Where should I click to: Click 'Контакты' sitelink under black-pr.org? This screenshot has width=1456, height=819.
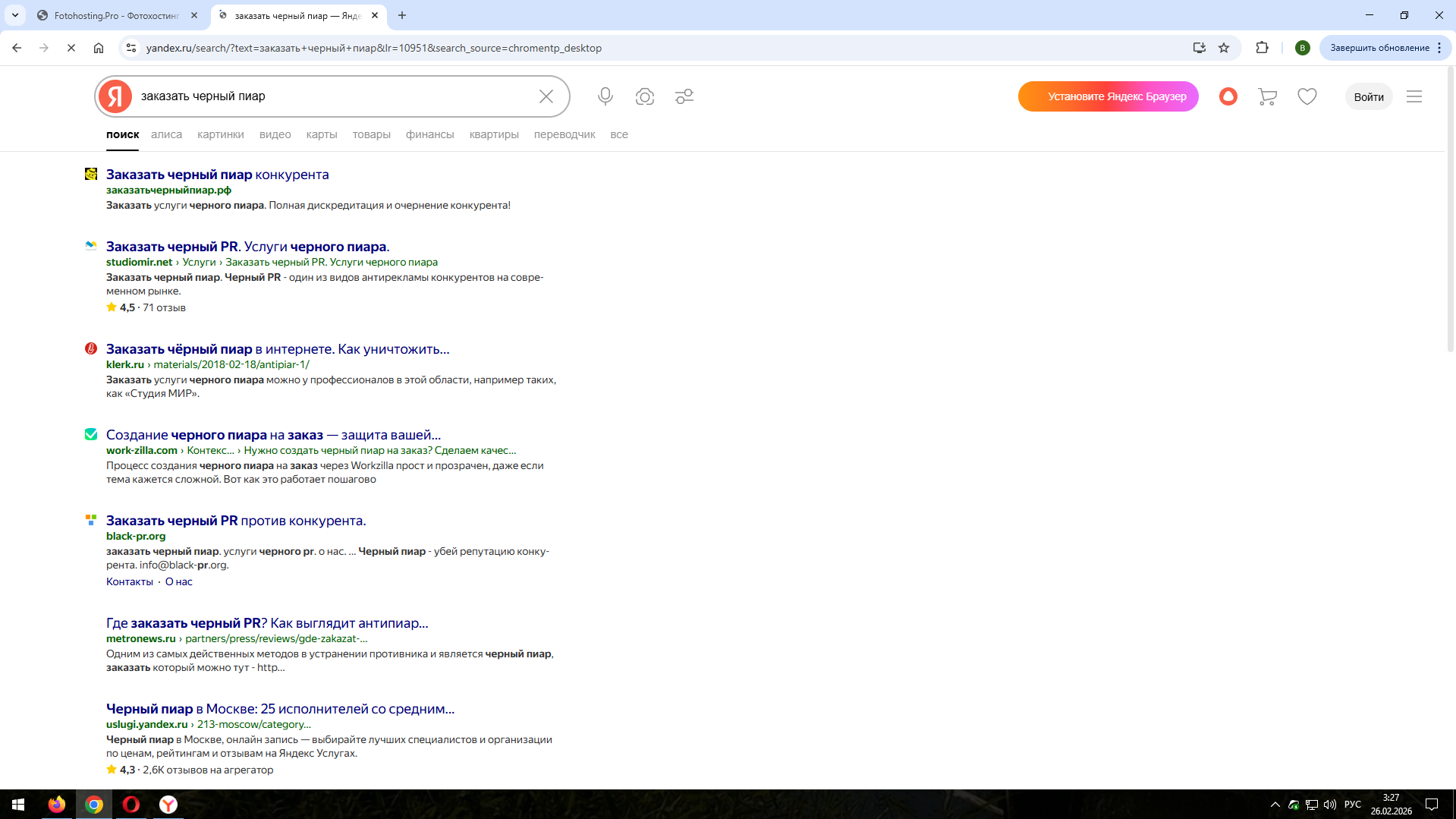[130, 582]
